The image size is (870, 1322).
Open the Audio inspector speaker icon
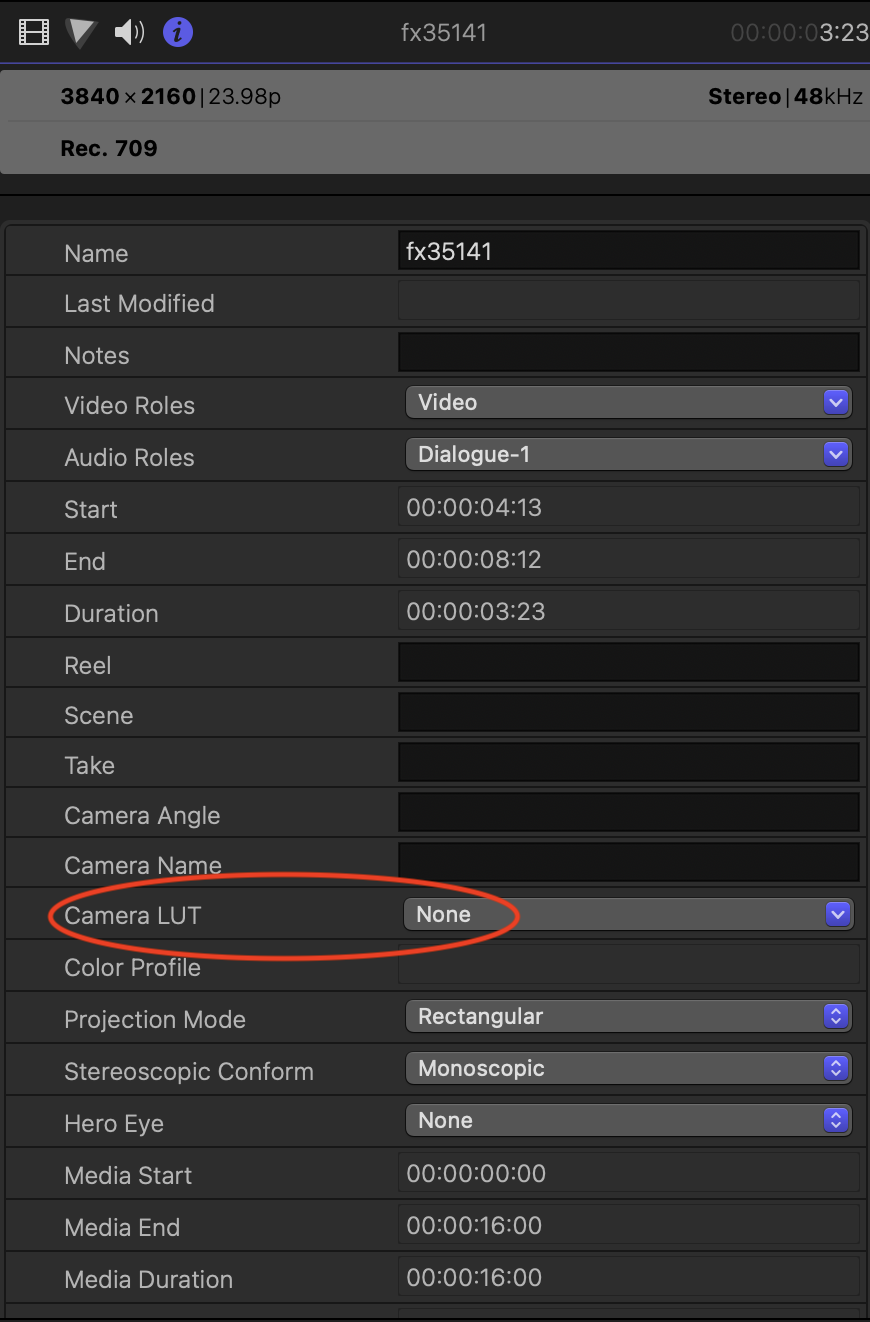pos(129,33)
